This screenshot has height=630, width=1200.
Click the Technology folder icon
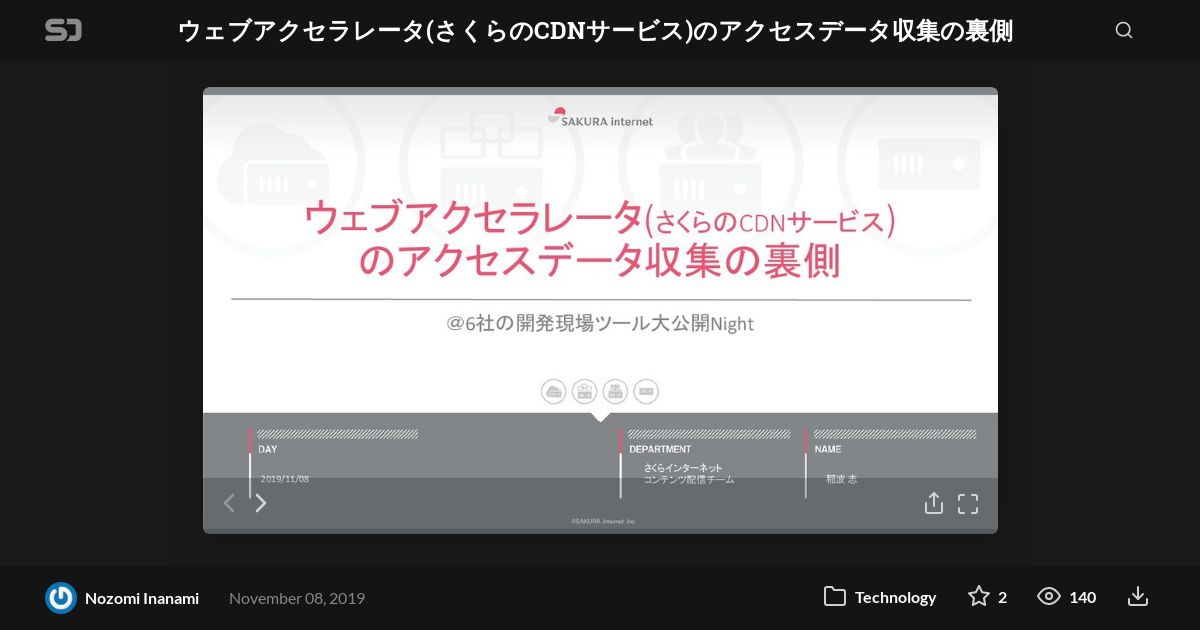pyautogui.click(x=835, y=597)
